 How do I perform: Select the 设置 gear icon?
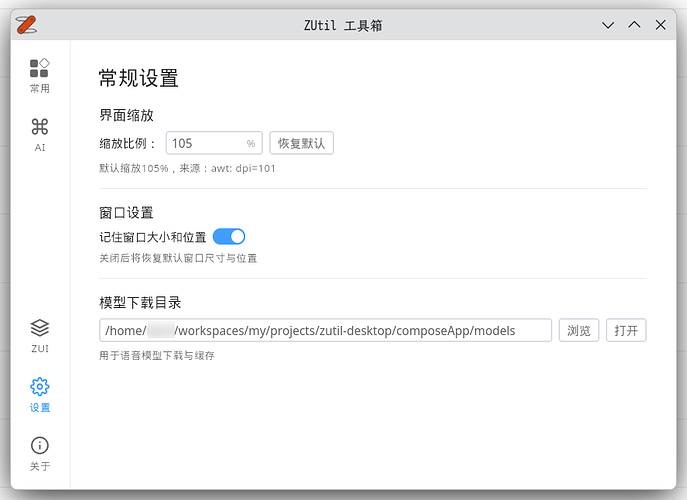coord(39,387)
